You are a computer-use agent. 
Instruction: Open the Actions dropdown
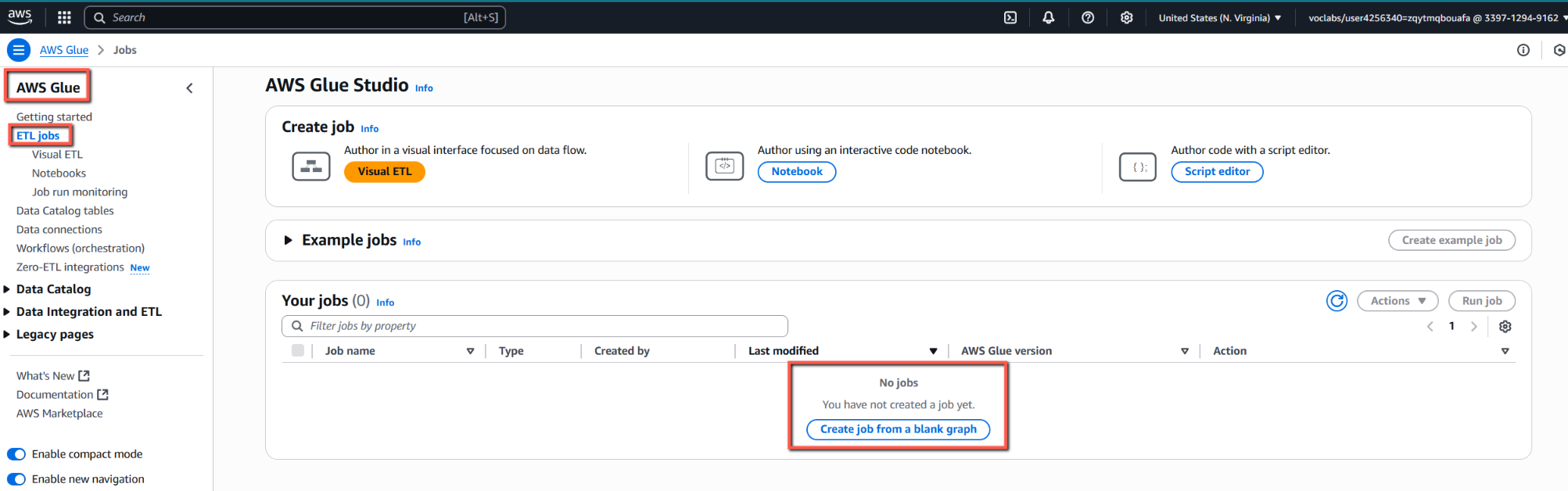click(1398, 301)
